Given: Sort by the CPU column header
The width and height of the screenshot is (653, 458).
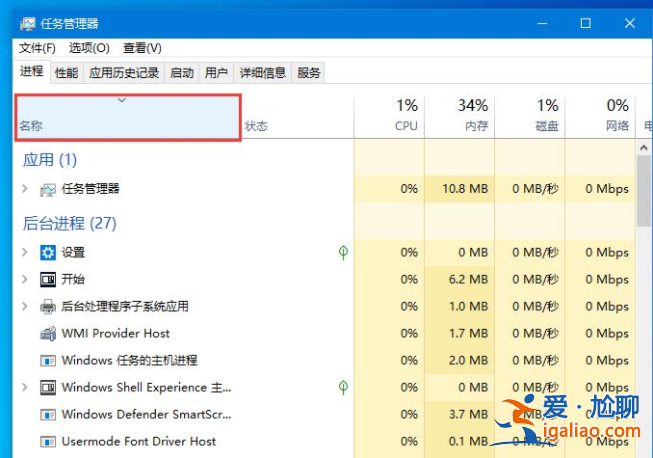Looking at the screenshot, I should point(389,117).
